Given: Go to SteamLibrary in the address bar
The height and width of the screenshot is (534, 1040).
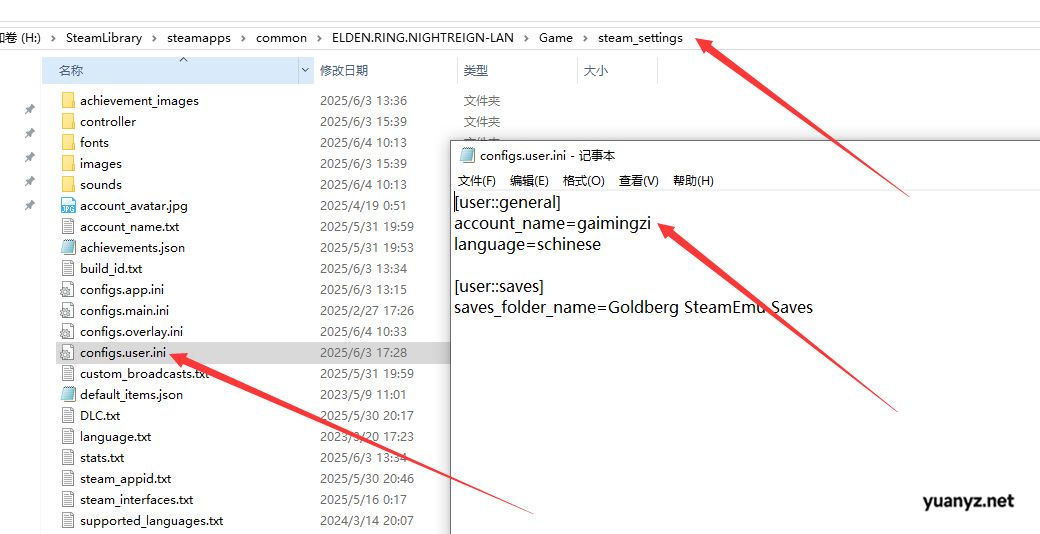Looking at the screenshot, I should click(x=104, y=38).
